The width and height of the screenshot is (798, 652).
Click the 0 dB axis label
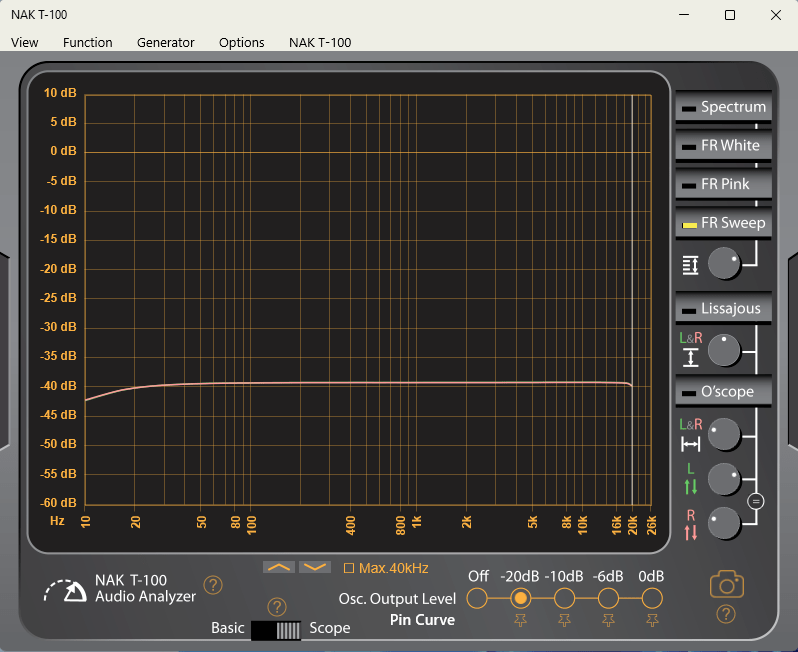(x=64, y=151)
